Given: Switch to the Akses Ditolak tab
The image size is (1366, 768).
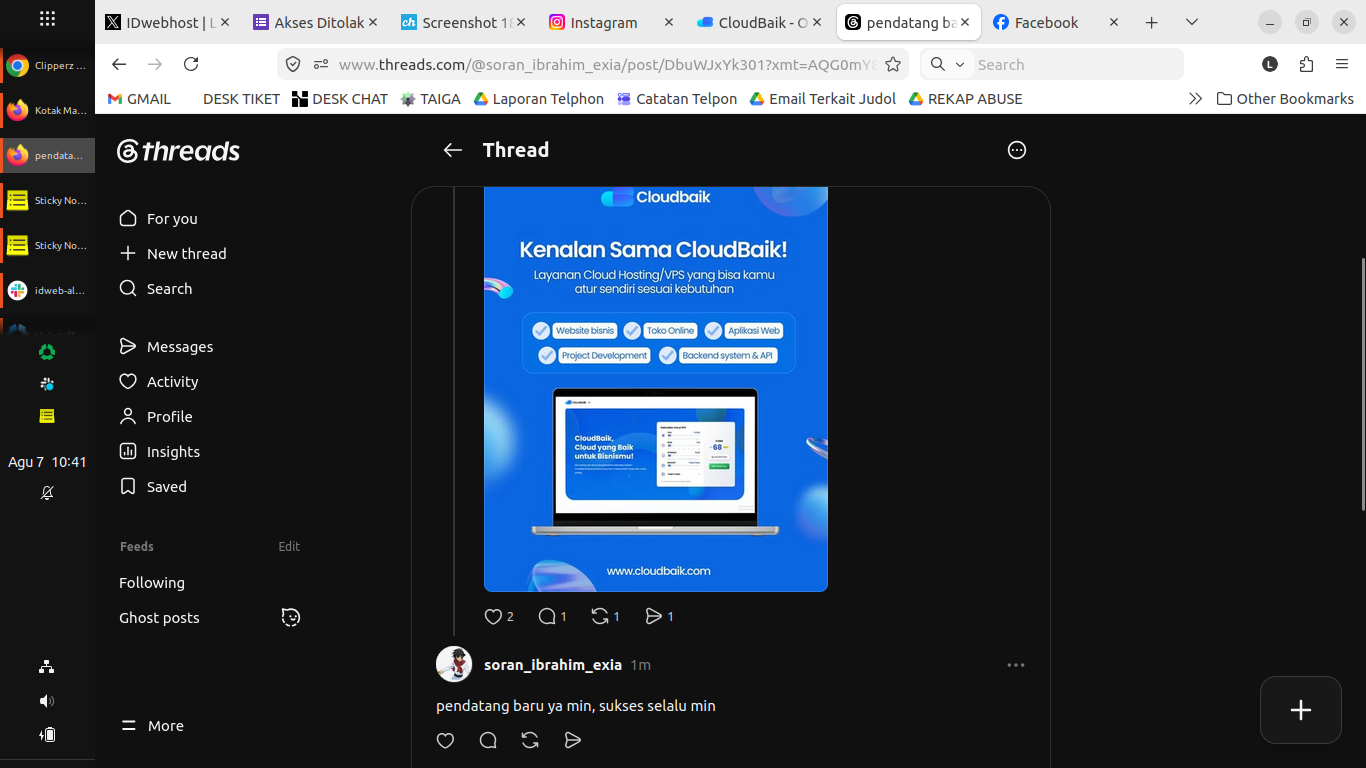Looking at the screenshot, I should click(x=316, y=22).
